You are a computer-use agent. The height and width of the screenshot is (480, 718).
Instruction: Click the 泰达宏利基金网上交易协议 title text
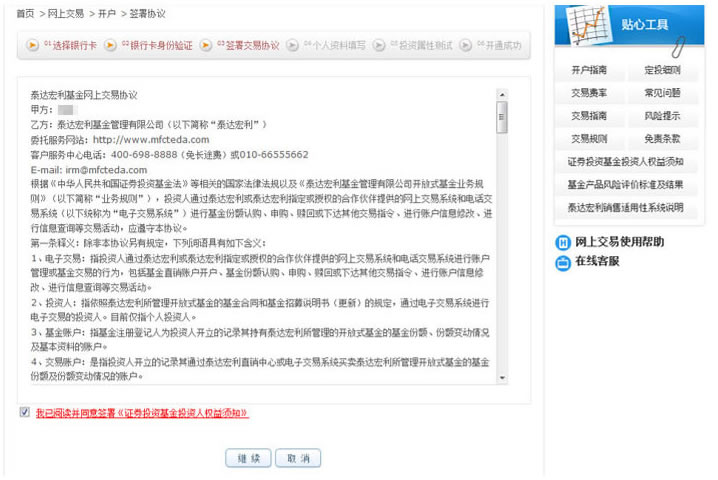click(84, 95)
